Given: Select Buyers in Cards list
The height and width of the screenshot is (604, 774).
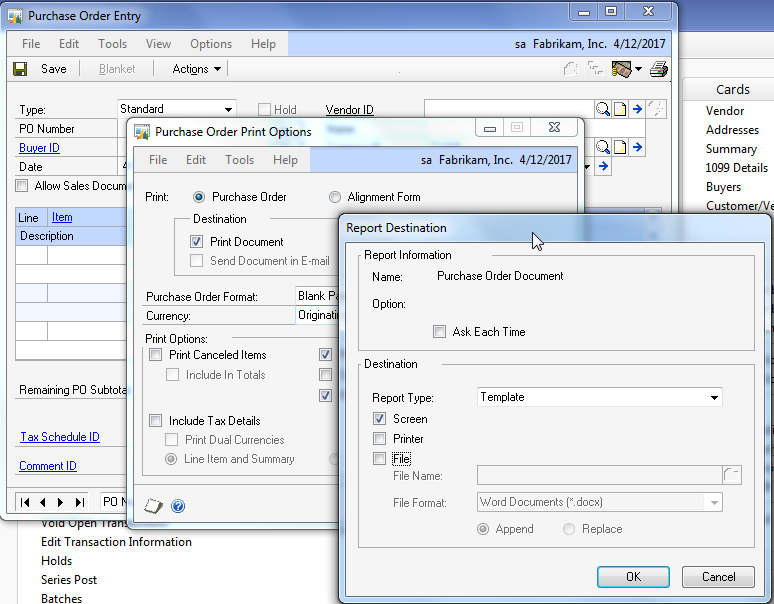Looking at the screenshot, I should point(723,187).
